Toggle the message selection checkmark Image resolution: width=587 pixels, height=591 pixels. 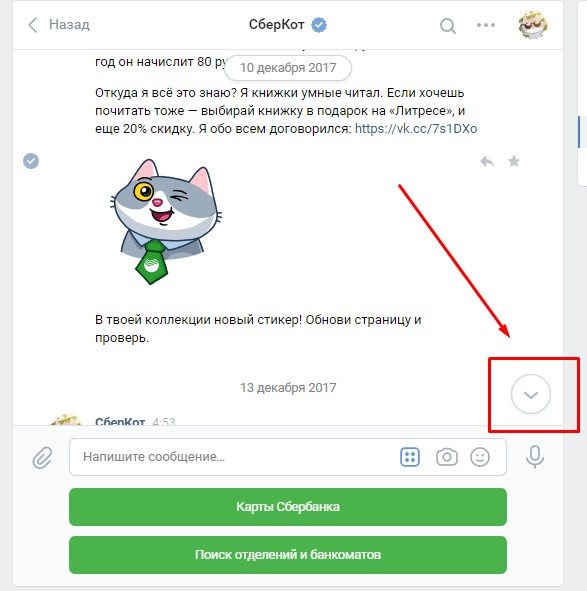(31, 161)
